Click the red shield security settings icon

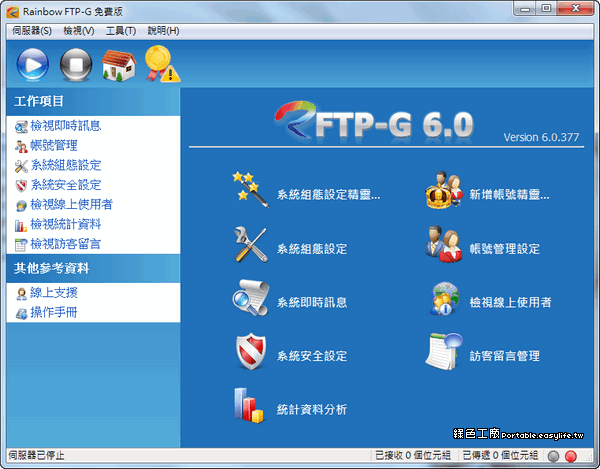pyautogui.click(x=251, y=351)
